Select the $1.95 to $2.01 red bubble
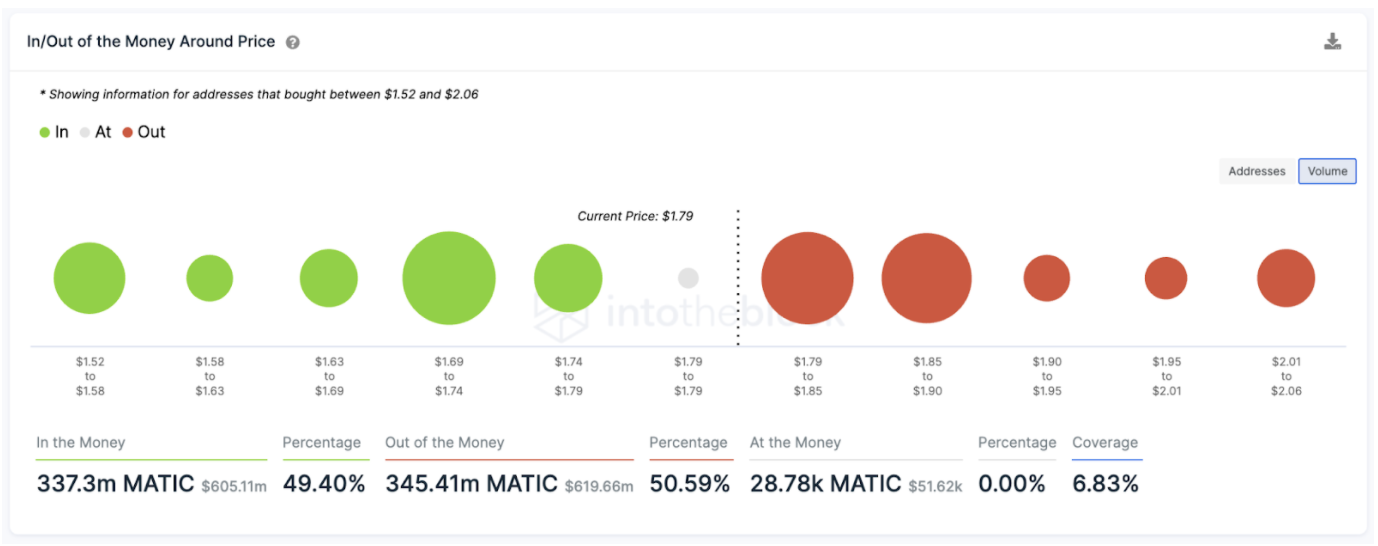The width and height of the screenshot is (1378, 546). coord(1166,278)
